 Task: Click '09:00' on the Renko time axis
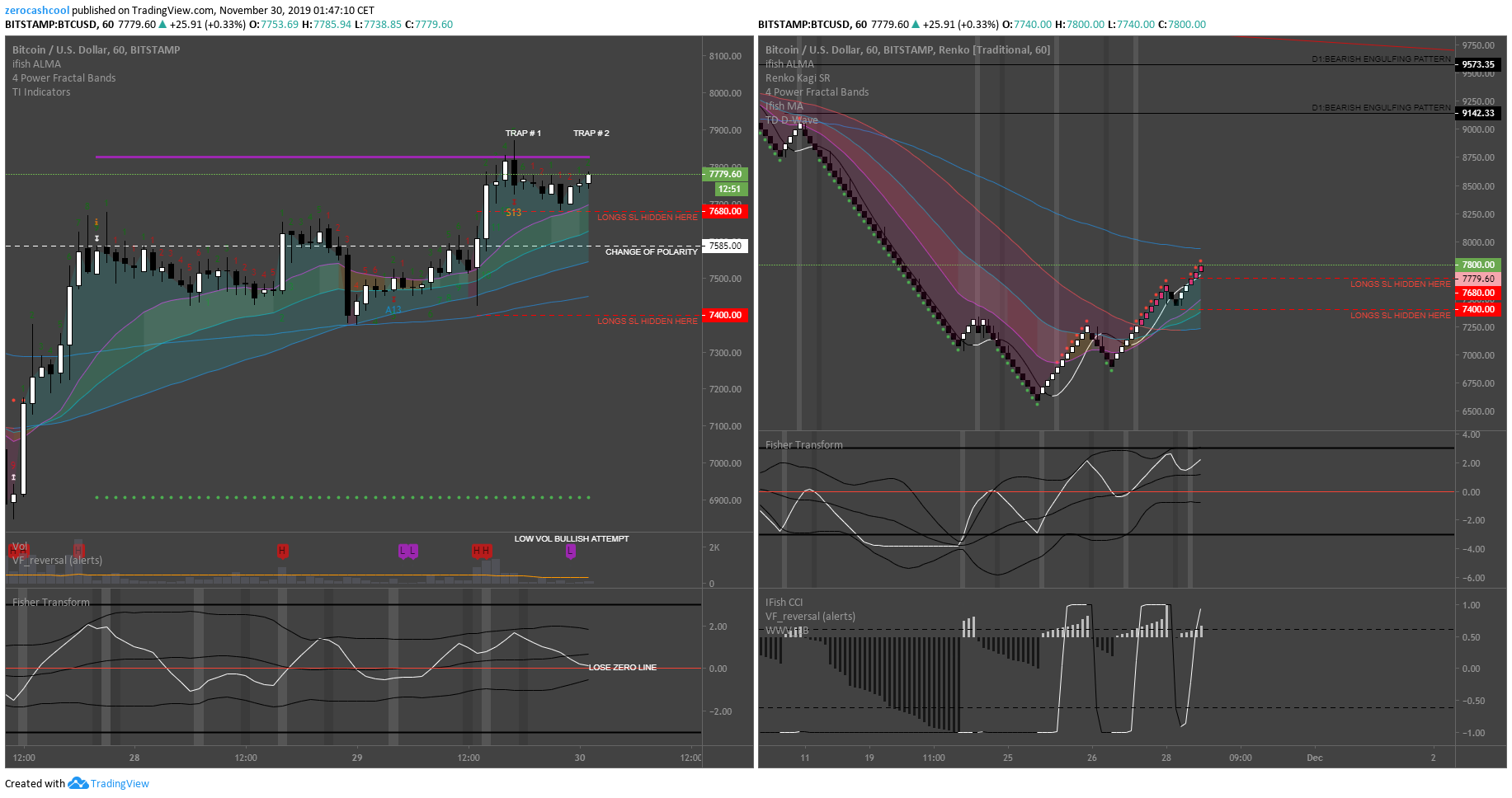tap(1241, 758)
